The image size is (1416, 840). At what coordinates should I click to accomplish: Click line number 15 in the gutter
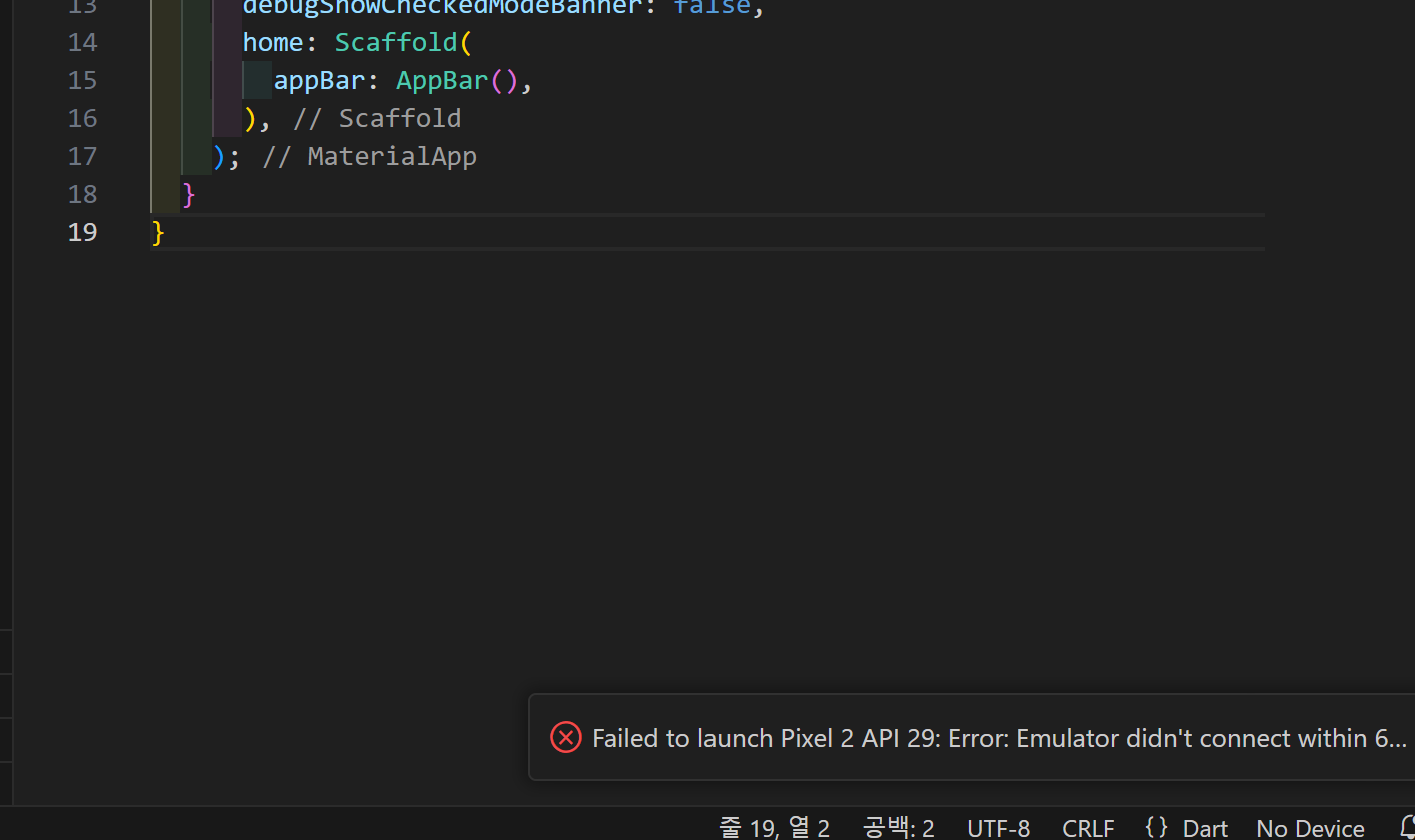(x=83, y=80)
